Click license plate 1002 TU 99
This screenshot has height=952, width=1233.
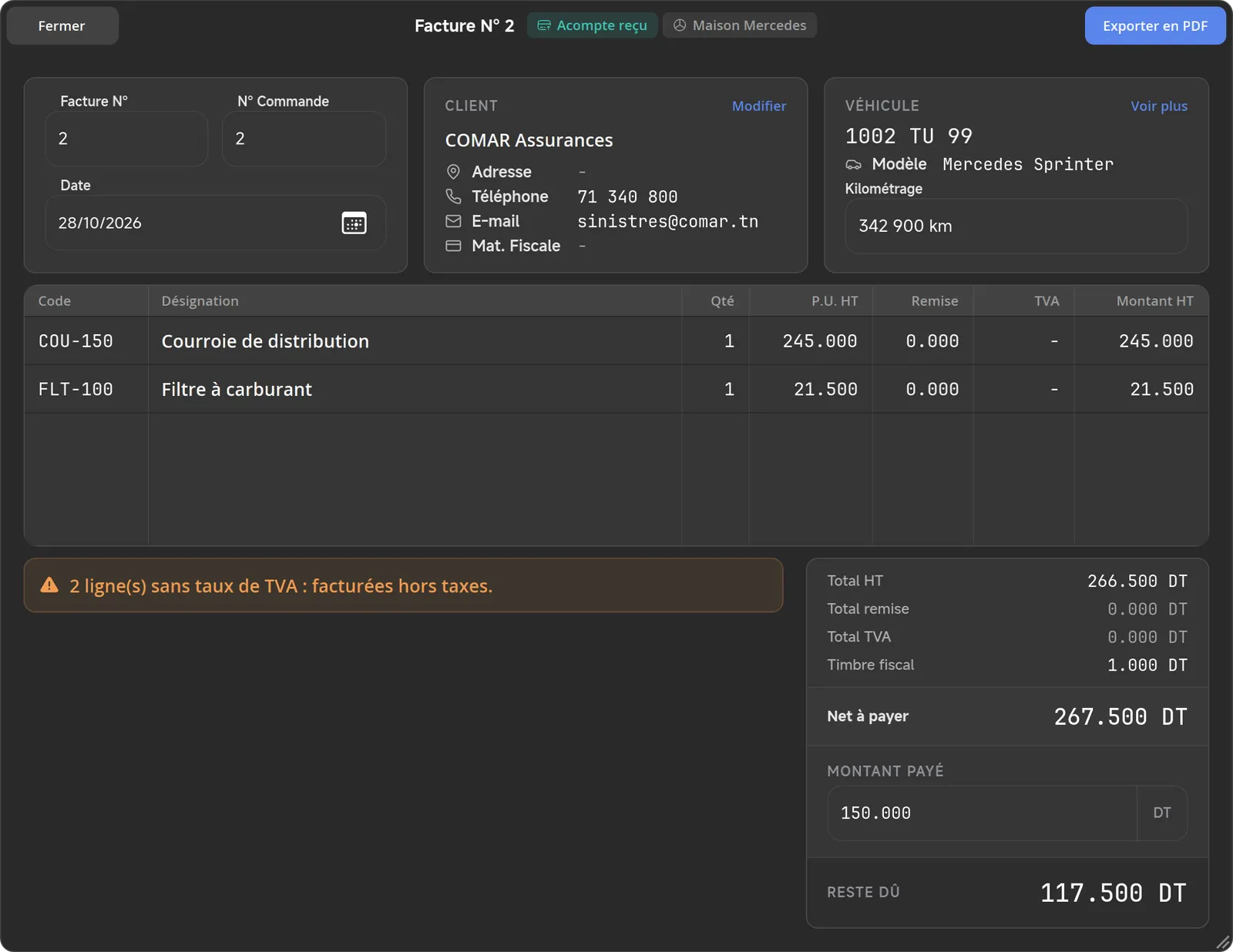[909, 136]
